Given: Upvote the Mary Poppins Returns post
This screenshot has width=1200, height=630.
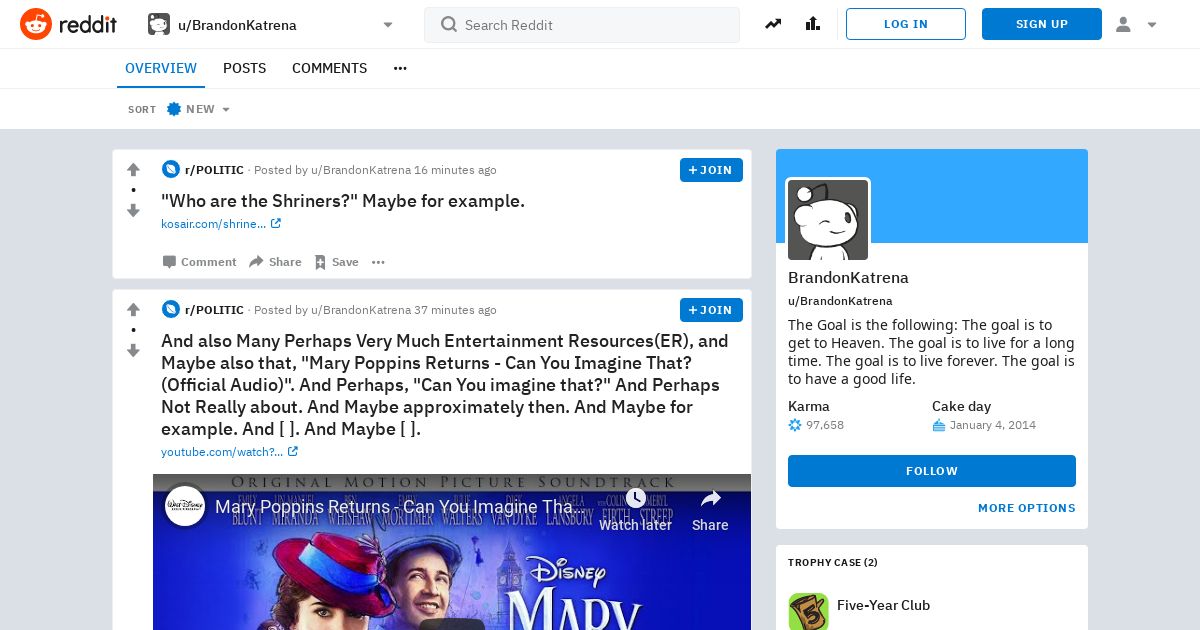Looking at the screenshot, I should pos(133,310).
